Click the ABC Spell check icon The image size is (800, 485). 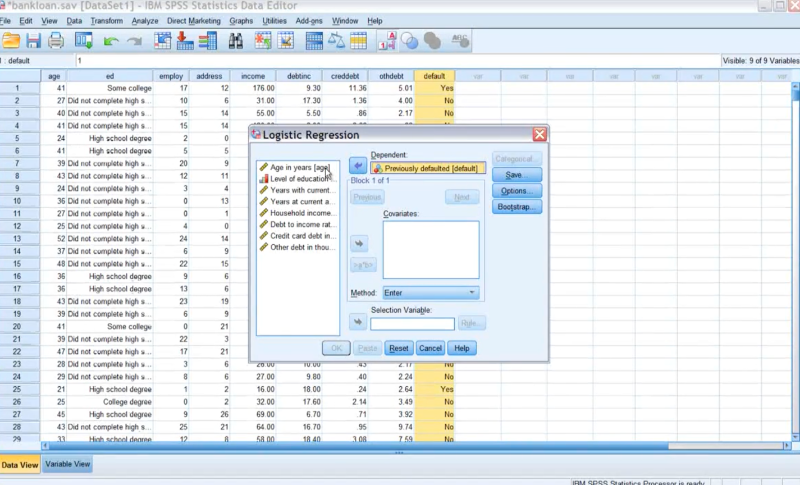pyautogui.click(x=460, y=41)
